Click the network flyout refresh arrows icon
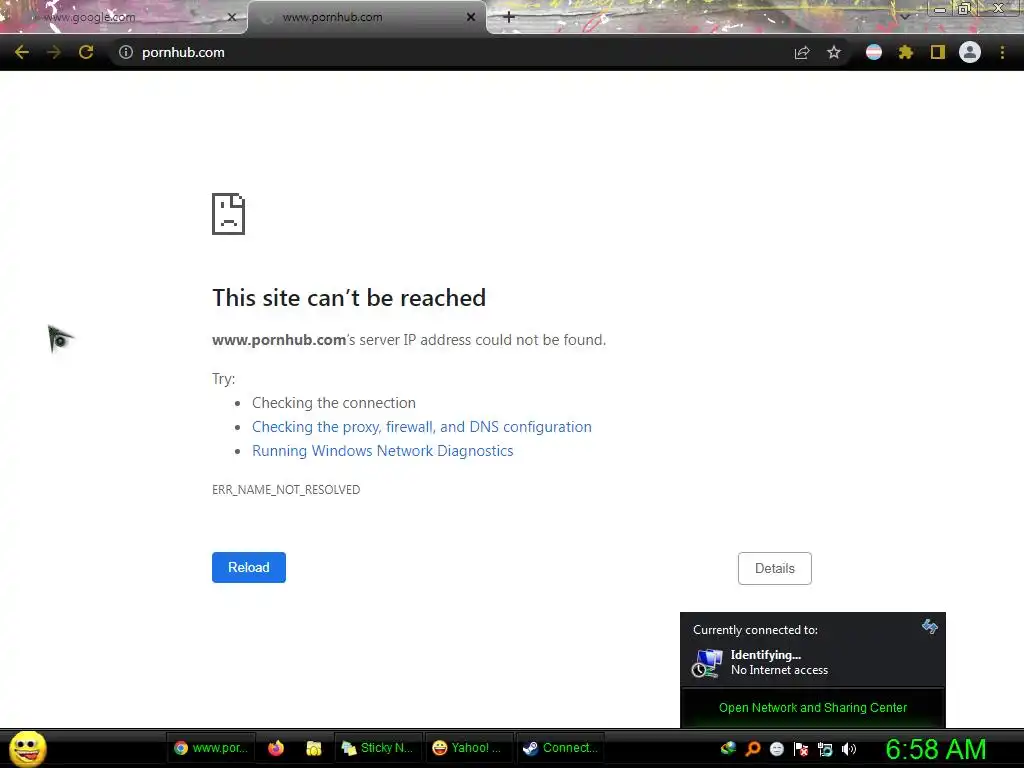Image resolution: width=1024 pixels, height=768 pixels. (x=929, y=627)
